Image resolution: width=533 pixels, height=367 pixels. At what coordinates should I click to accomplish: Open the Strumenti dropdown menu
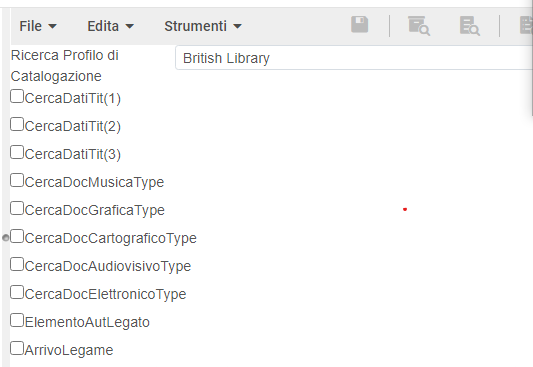203,26
